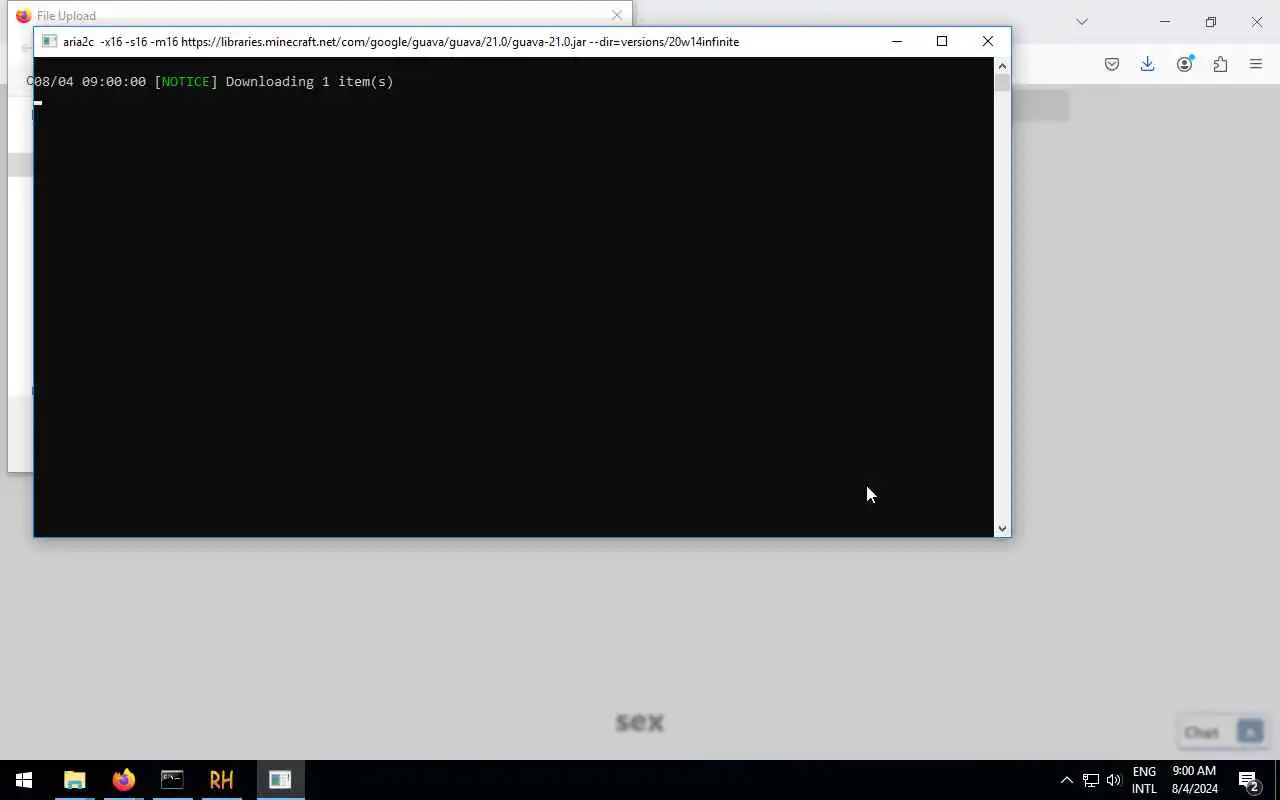Restore down the Firefox browser window
The height and width of the screenshot is (800, 1280).
1211,22
